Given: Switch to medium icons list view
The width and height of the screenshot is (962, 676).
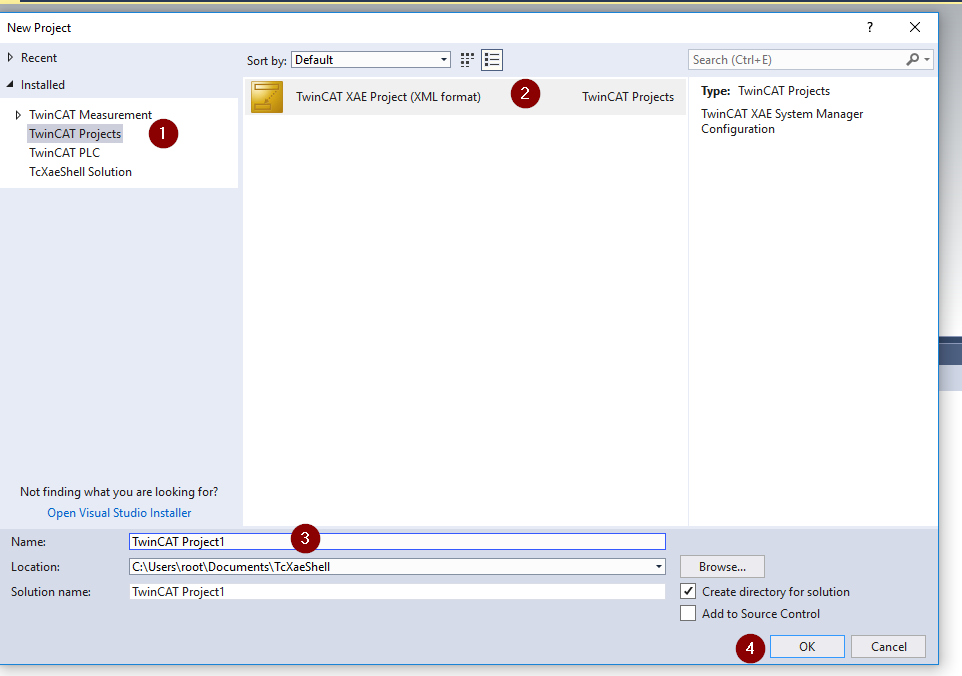Looking at the screenshot, I should pos(491,60).
